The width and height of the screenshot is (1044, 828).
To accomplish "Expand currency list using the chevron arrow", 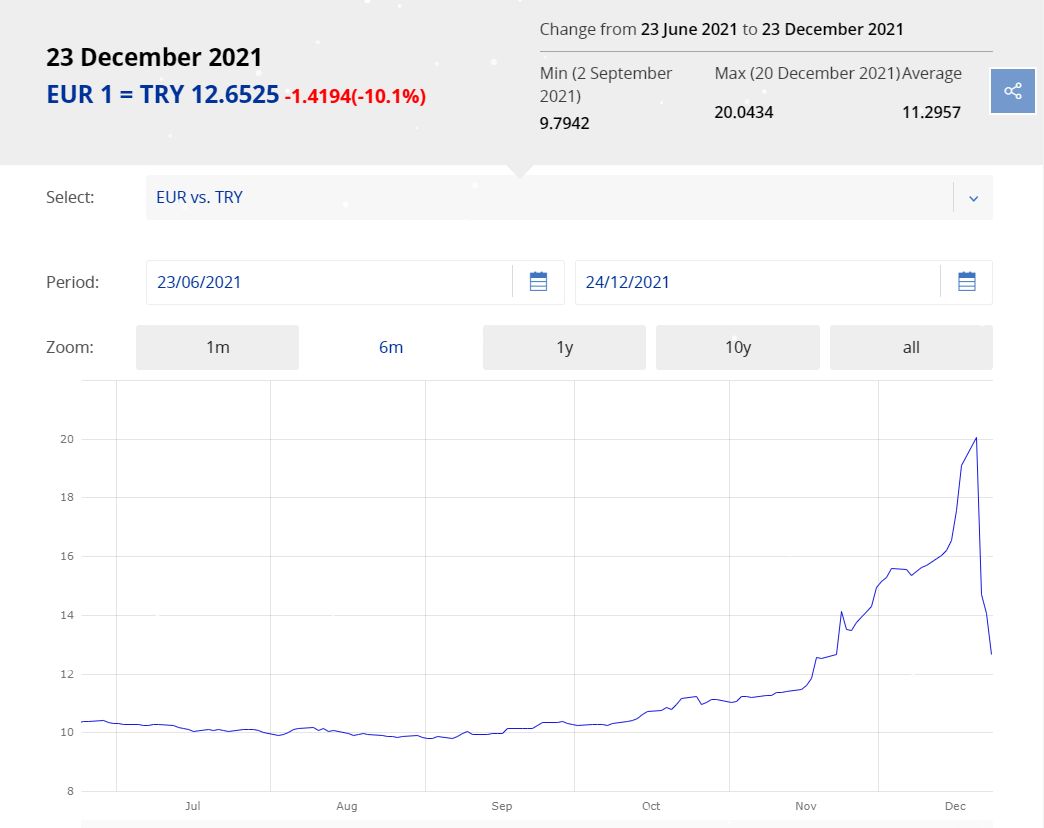I will pyautogui.click(x=973, y=198).
